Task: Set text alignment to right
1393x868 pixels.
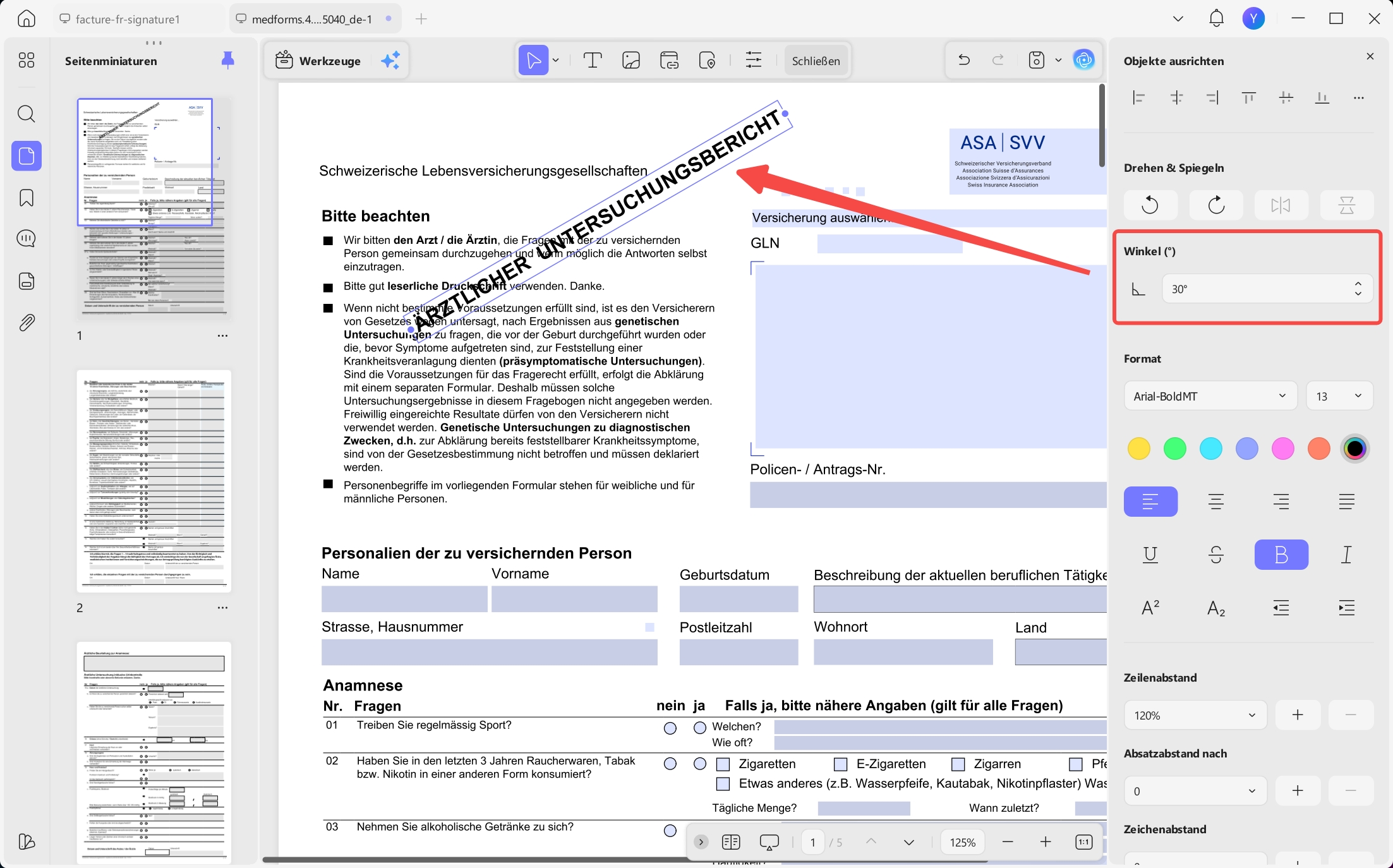Action: [1281, 502]
